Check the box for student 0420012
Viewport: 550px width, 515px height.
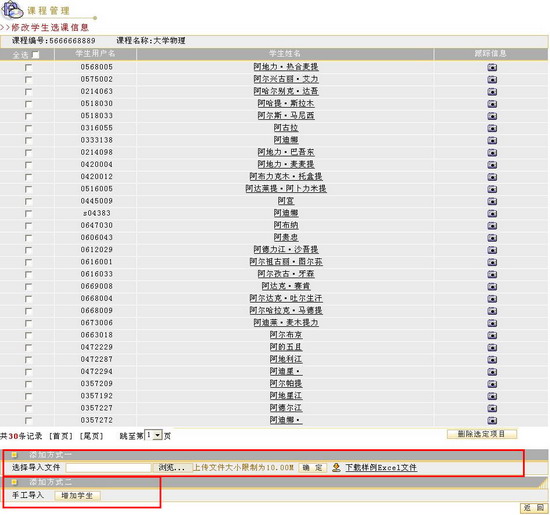[x=28, y=177]
